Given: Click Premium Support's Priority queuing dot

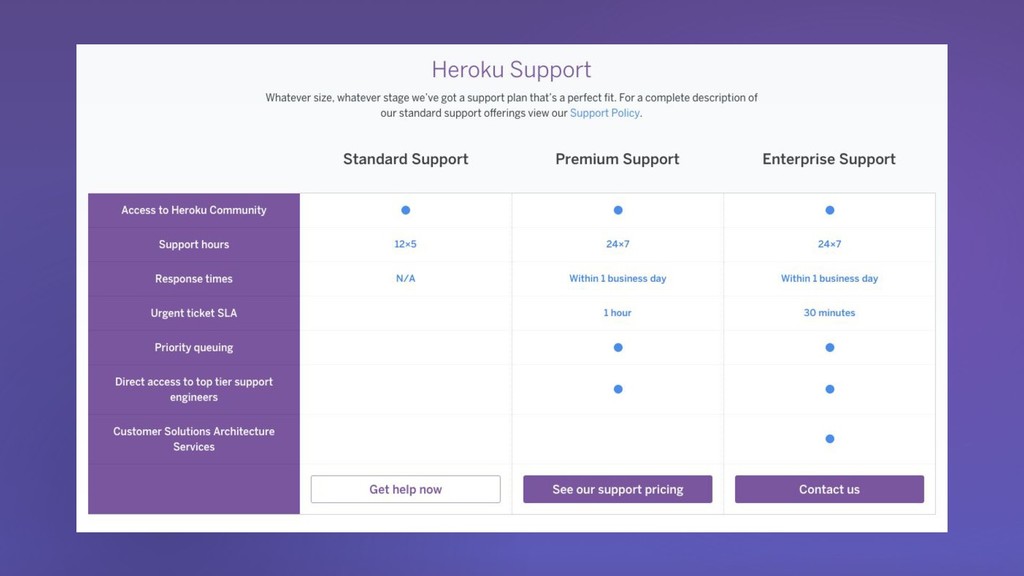Looking at the screenshot, I should pos(618,348).
